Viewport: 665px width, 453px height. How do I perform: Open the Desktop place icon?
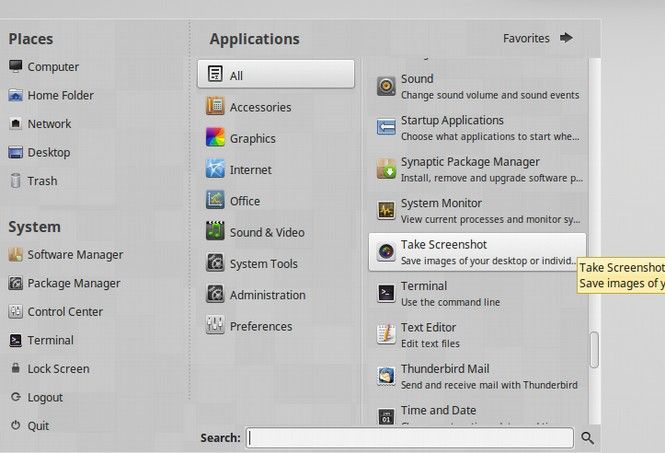click(16, 152)
